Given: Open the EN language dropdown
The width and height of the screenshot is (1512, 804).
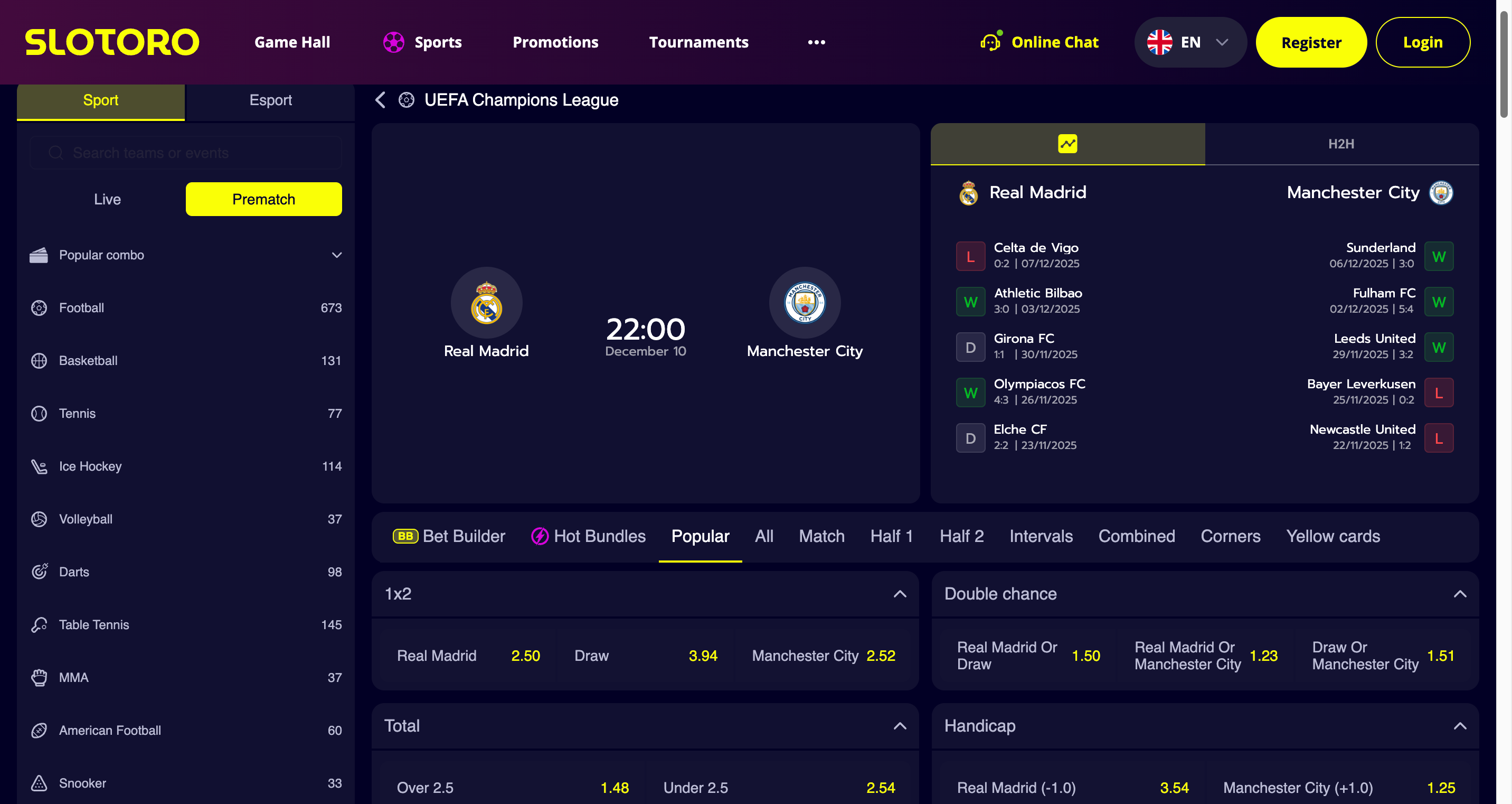Looking at the screenshot, I should (1190, 42).
